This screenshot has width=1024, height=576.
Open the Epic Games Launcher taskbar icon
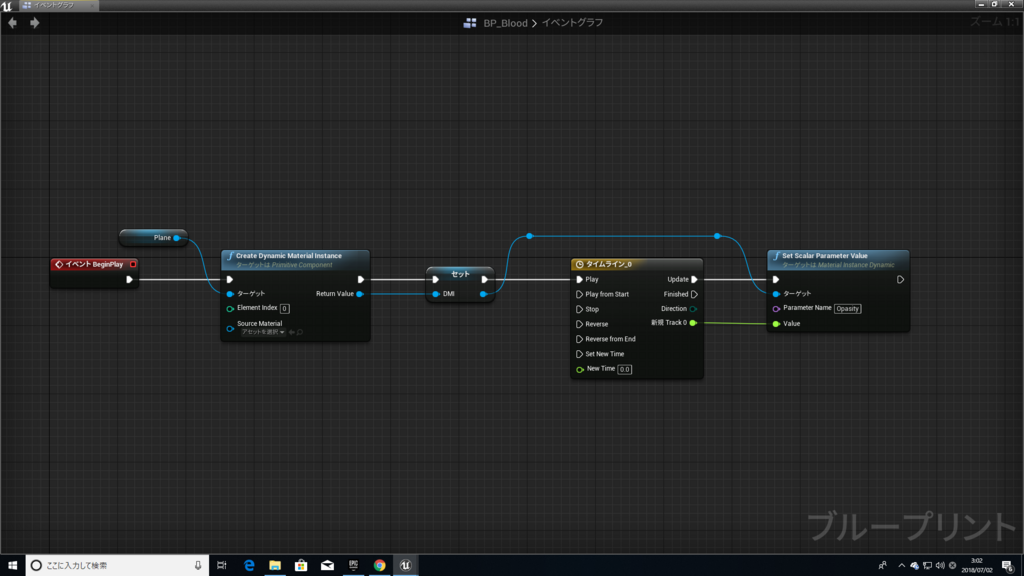click(353, 566)
